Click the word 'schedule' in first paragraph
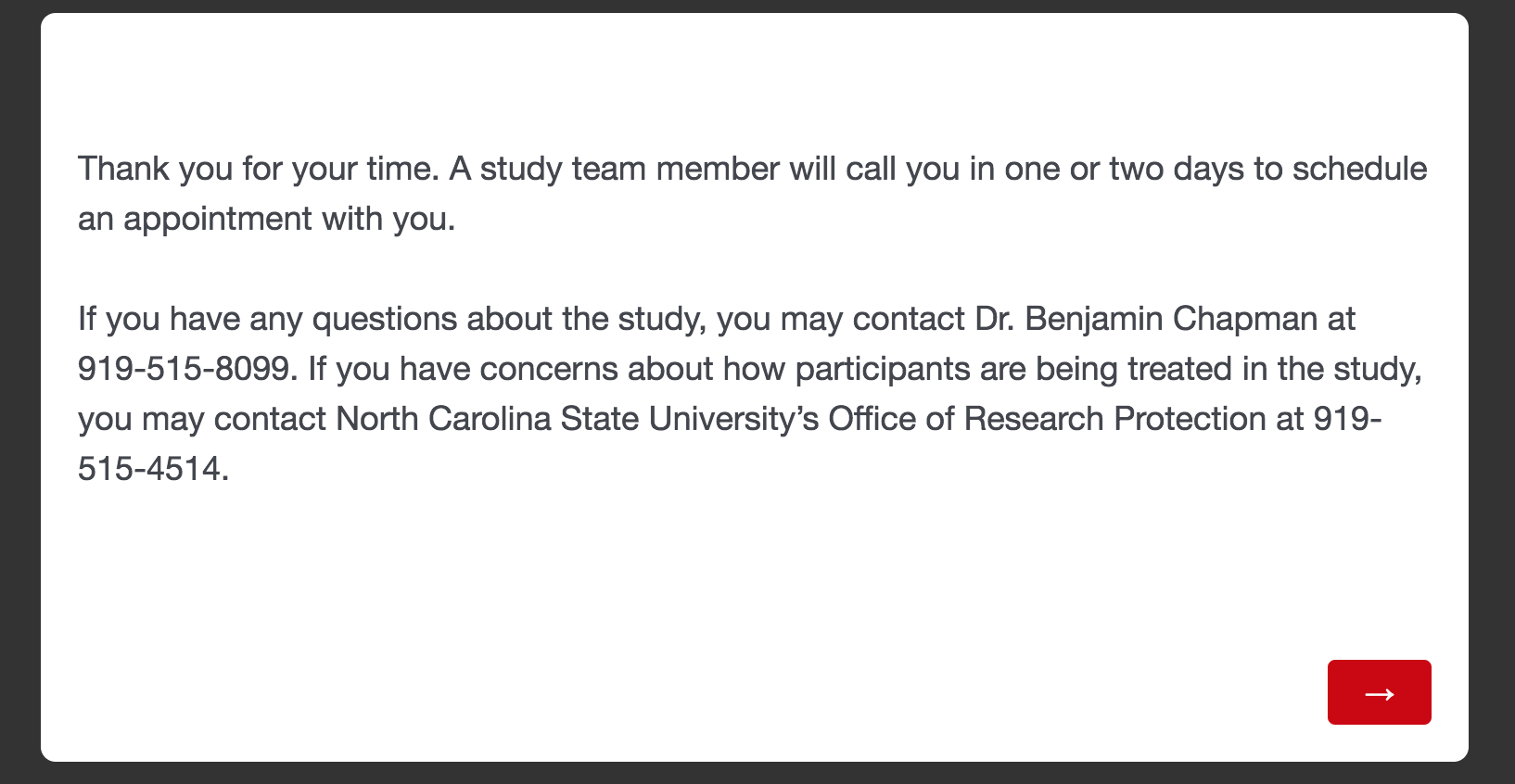1515x784 pixels. [1359, 169]
